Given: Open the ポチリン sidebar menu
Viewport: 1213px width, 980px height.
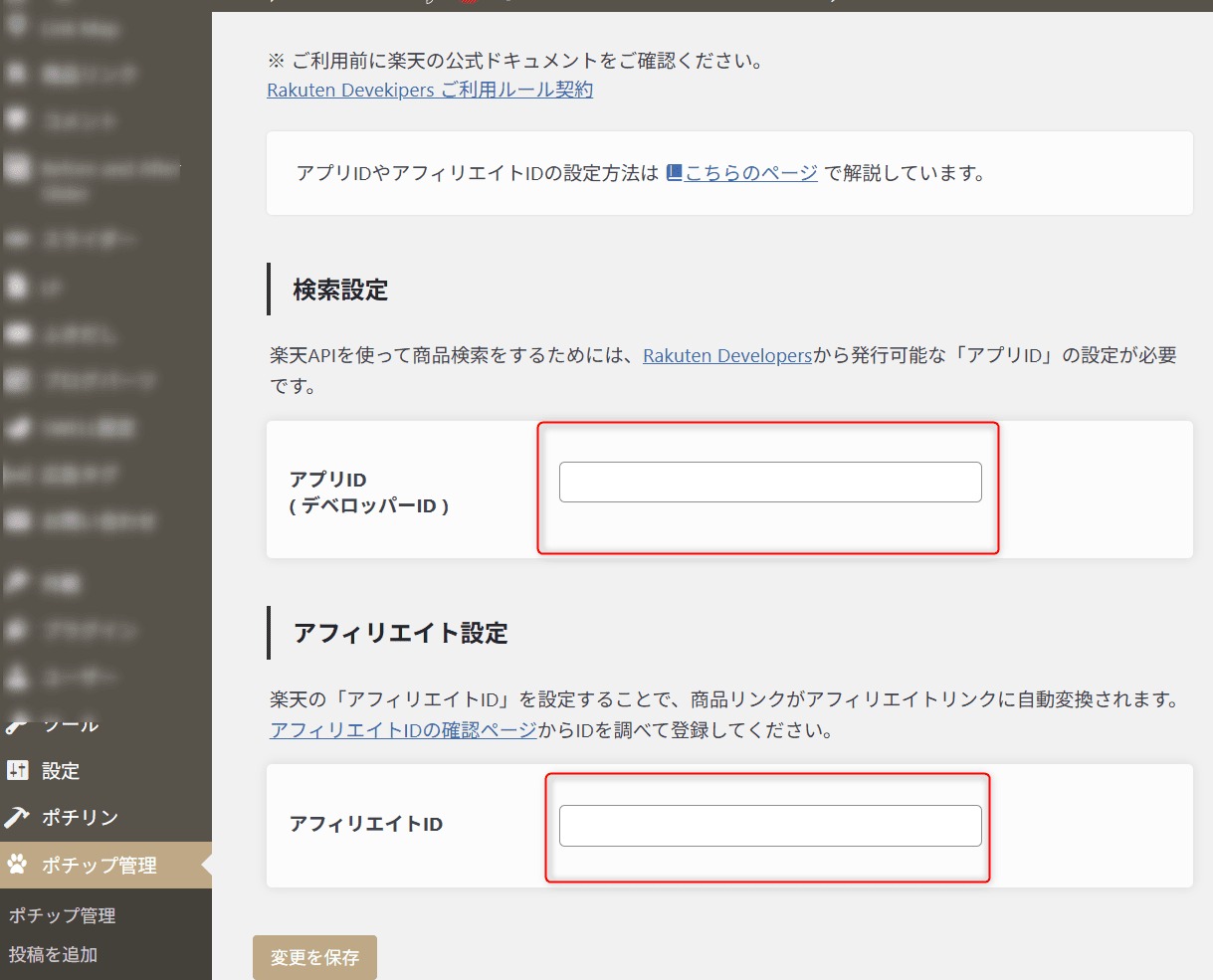Looking at the screenshot, I should (x=80, y=818).
